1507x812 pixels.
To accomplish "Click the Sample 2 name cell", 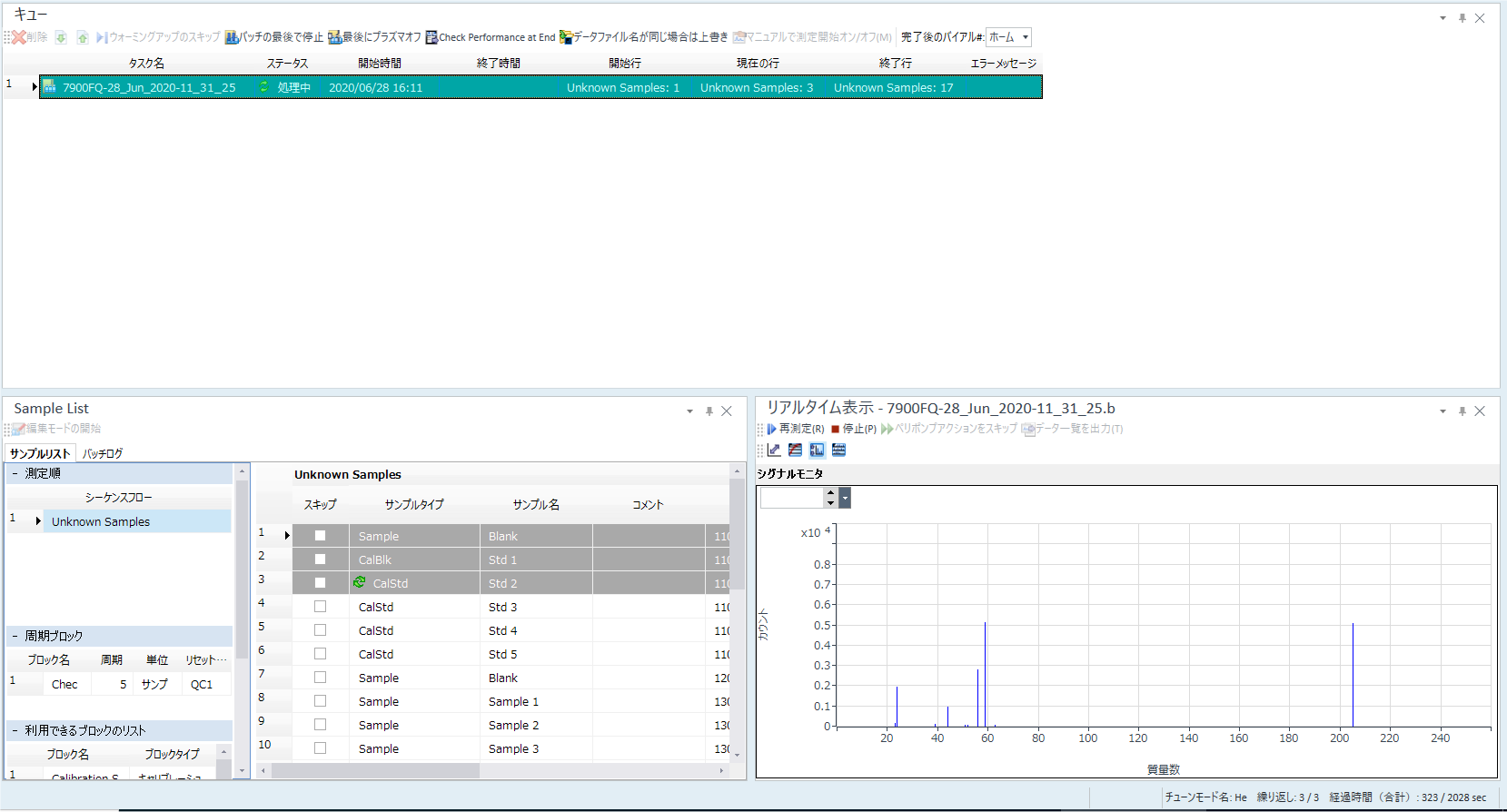I will (x=536, y=725).
